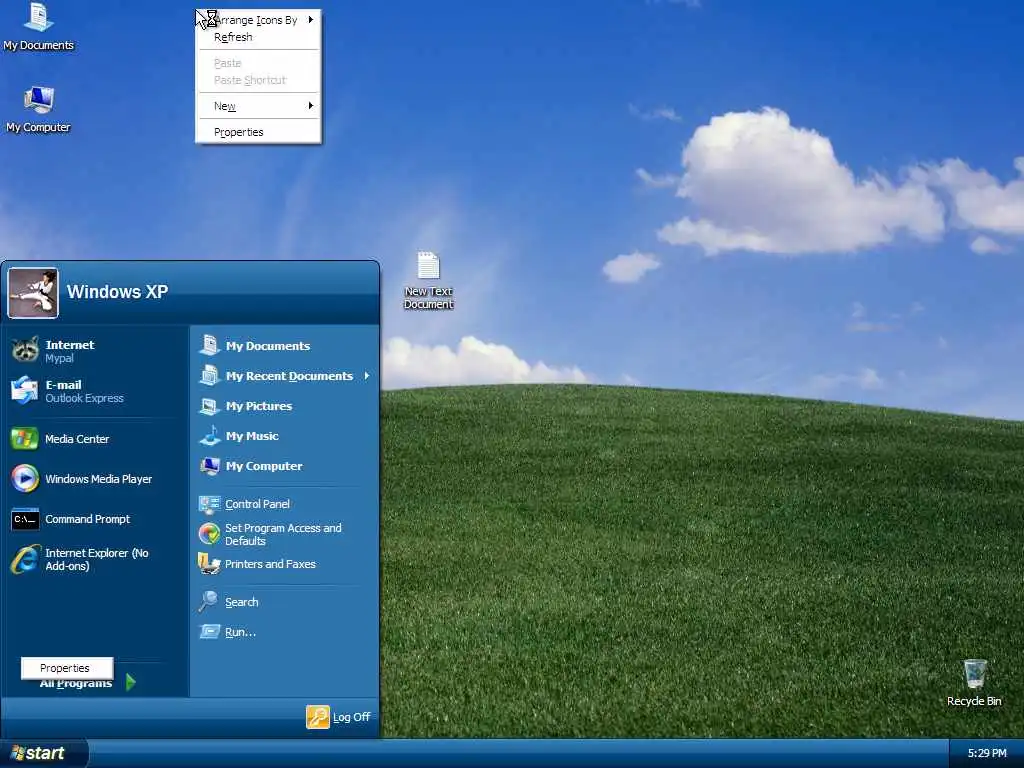Open My Documents icon in Start menu

[210, 345]
